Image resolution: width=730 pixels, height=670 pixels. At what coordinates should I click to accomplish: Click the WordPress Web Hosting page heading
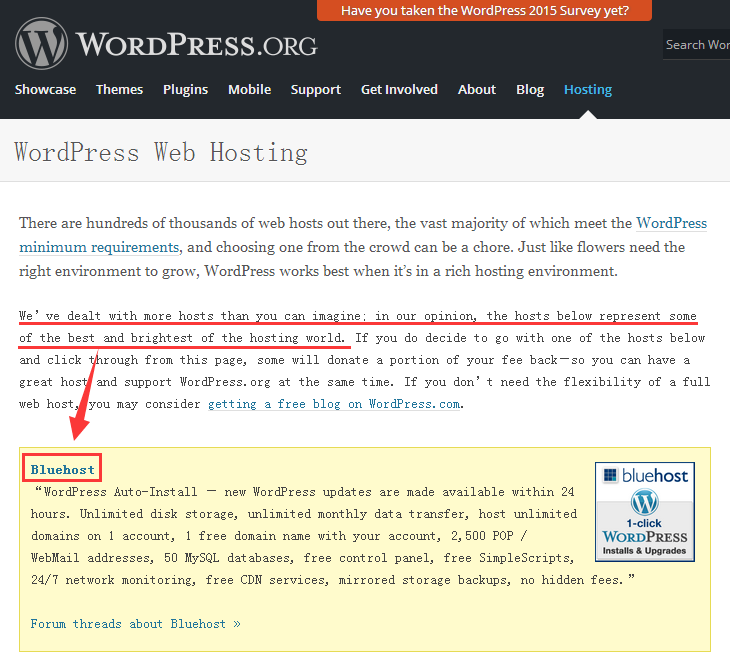[161, 152]
